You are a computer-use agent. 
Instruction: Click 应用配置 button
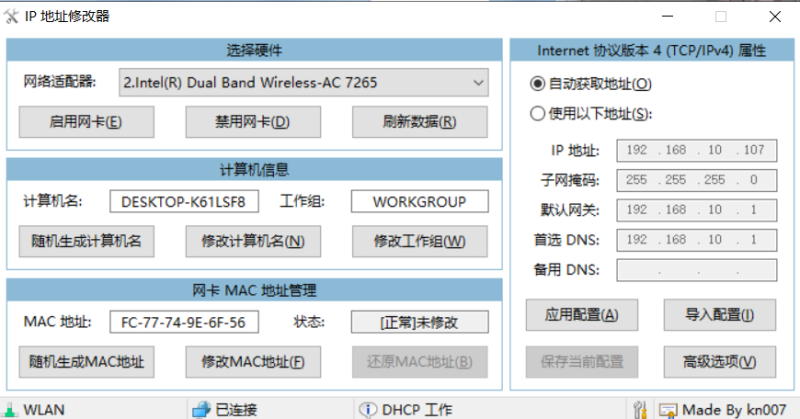tap(581, 315)
